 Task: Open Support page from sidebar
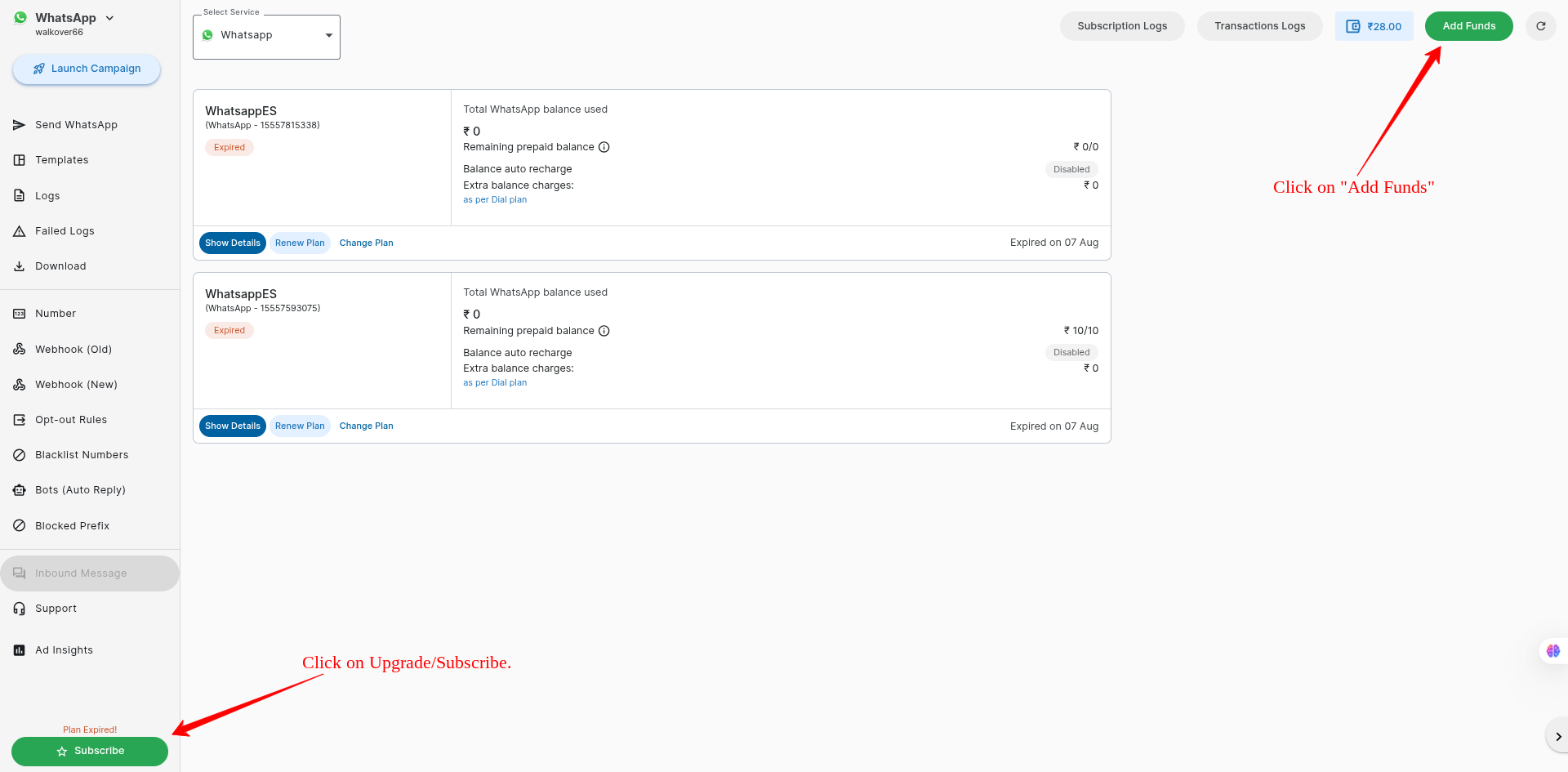[x=56, y=609]
